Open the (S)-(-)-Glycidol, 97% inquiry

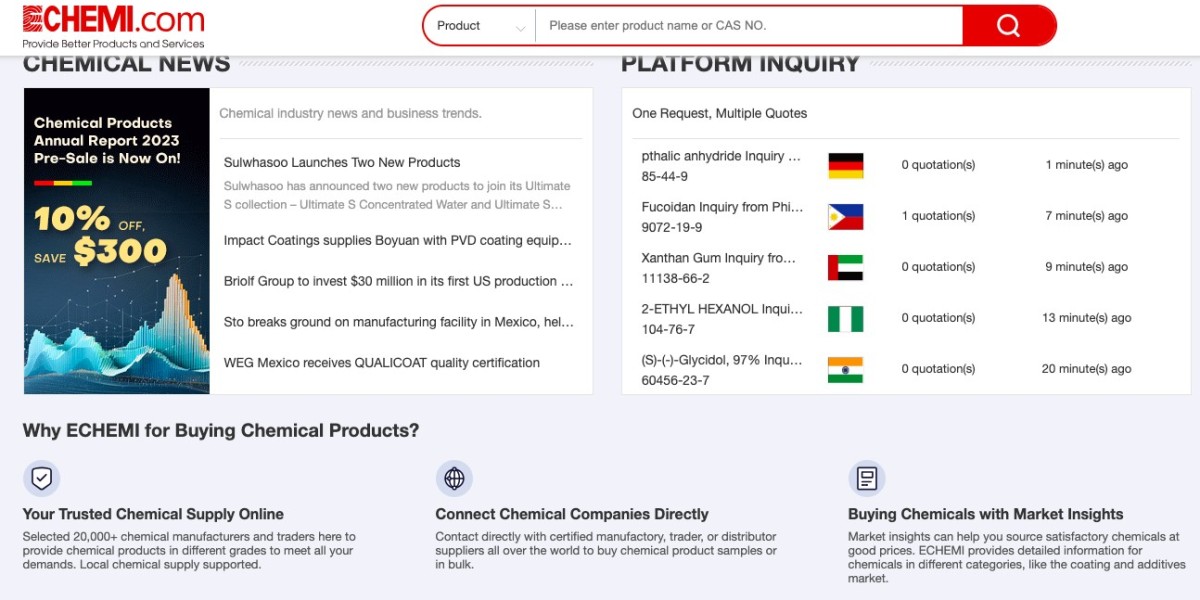tap(721, 360)
